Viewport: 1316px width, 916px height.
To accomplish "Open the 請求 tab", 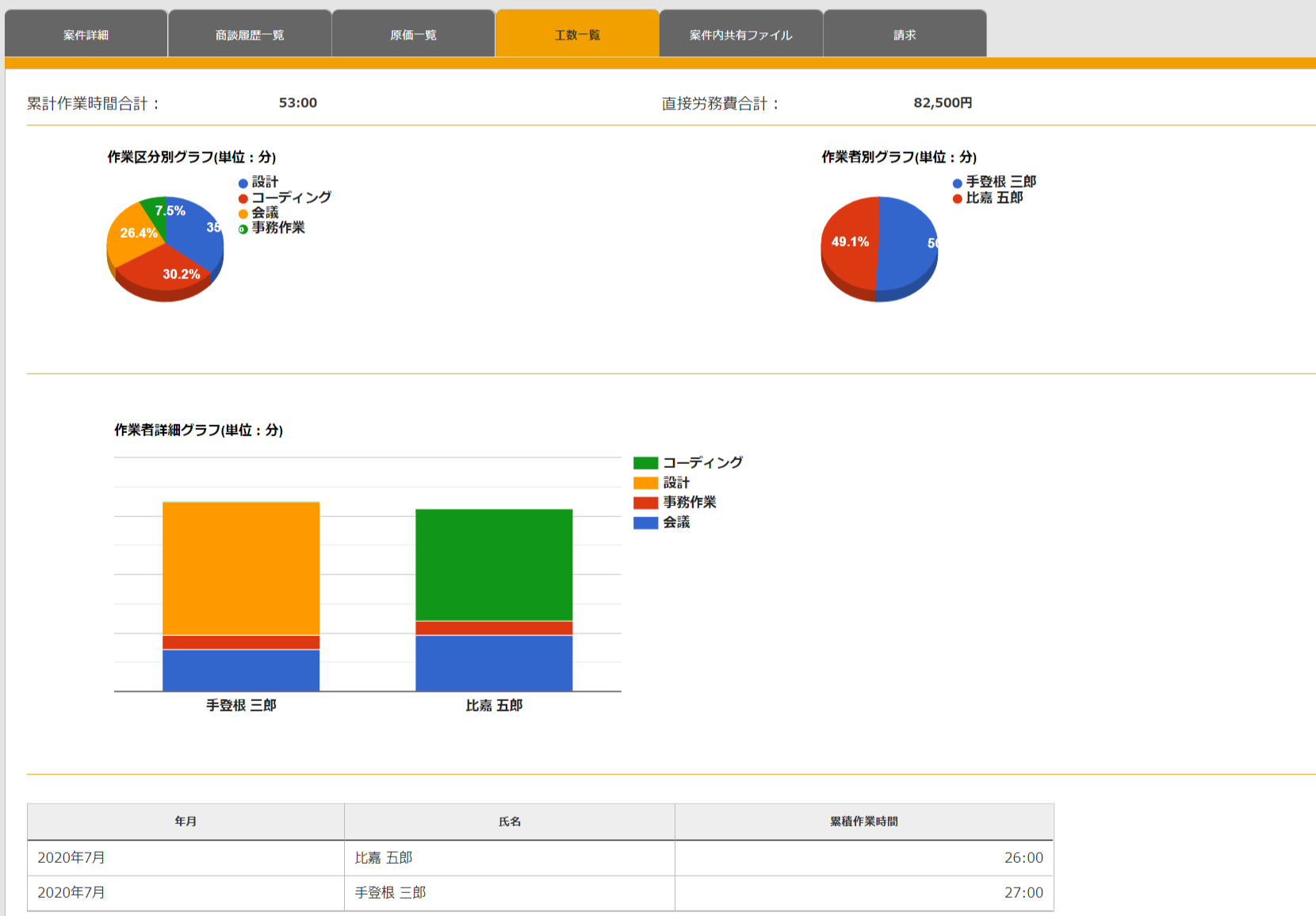I will point(905,34).
